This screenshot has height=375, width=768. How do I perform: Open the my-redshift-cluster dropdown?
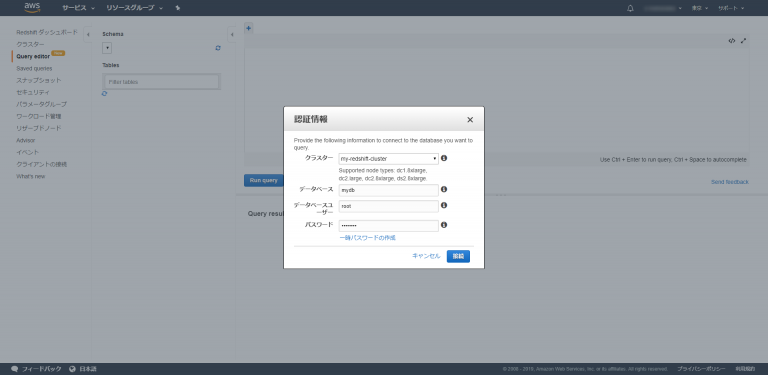pos(388,159)
